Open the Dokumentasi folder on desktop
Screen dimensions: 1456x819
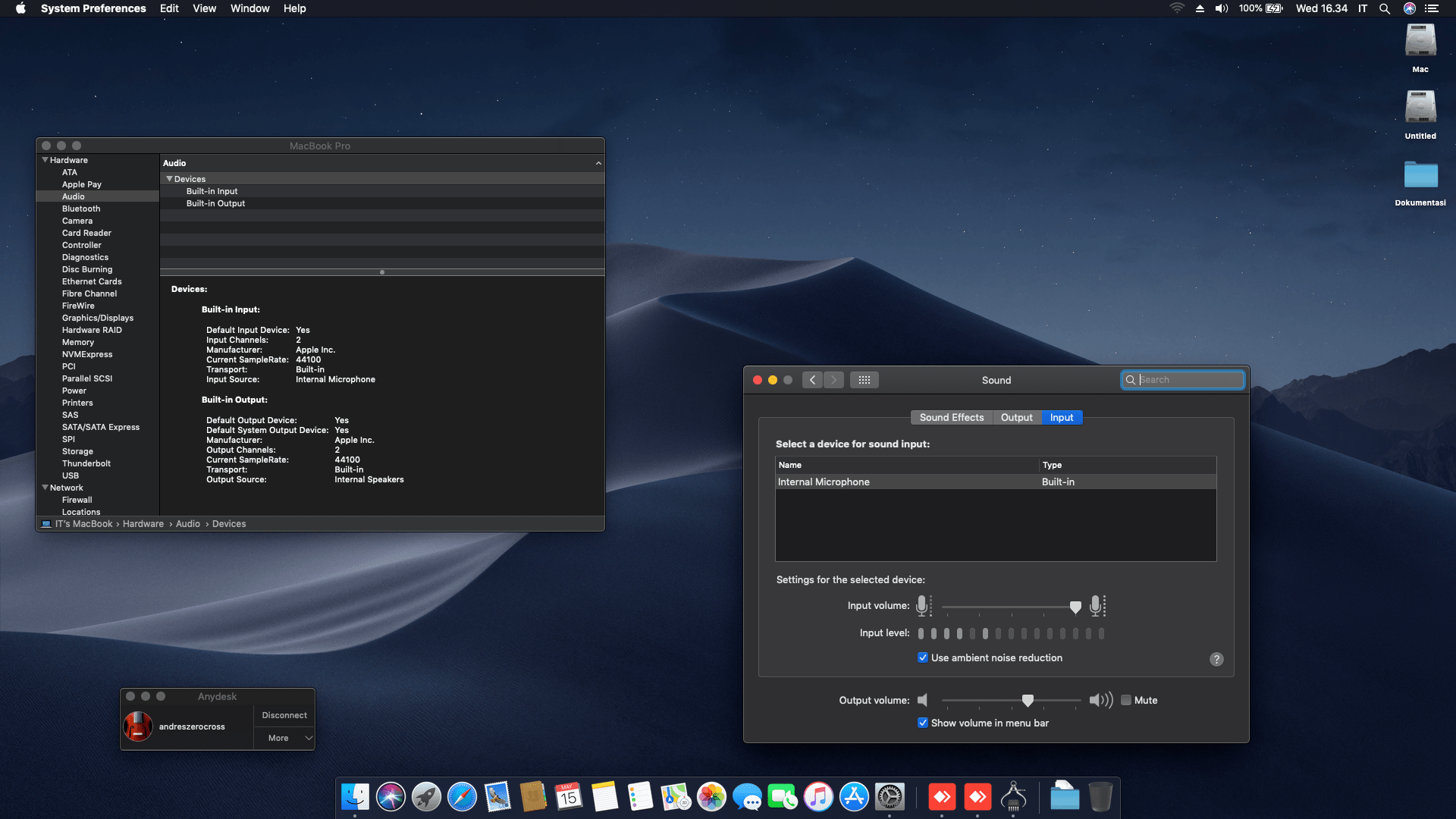click(x=1420, y=176)
